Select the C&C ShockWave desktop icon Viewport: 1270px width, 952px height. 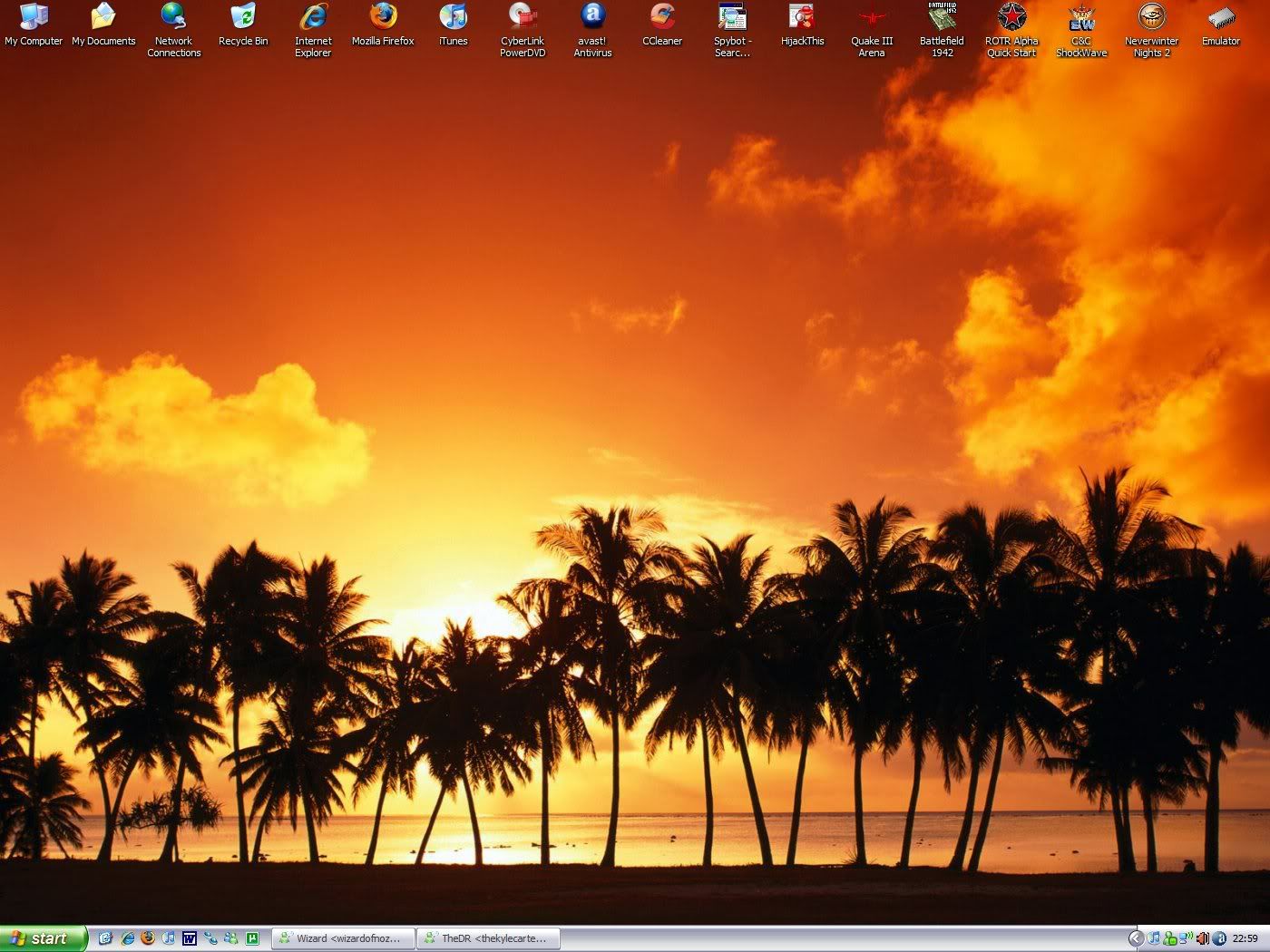point(1081,31)
